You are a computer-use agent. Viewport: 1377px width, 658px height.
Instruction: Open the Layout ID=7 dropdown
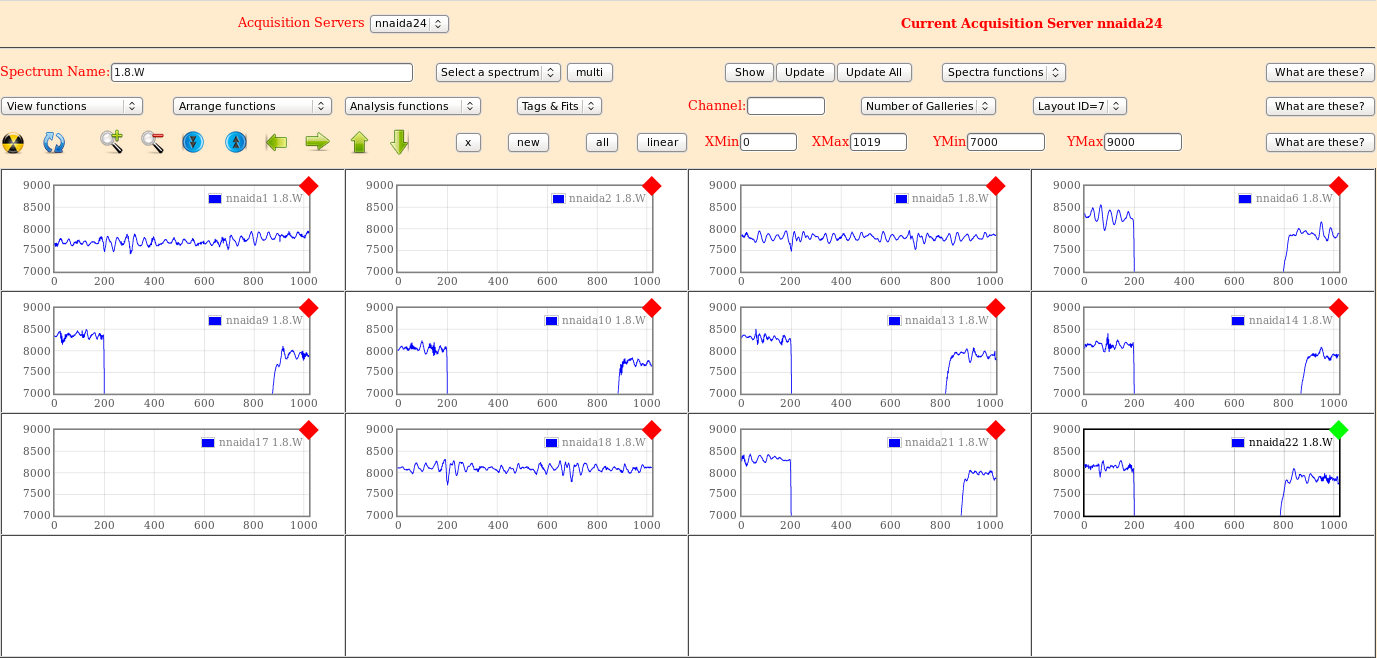(x=1080, y=106)
